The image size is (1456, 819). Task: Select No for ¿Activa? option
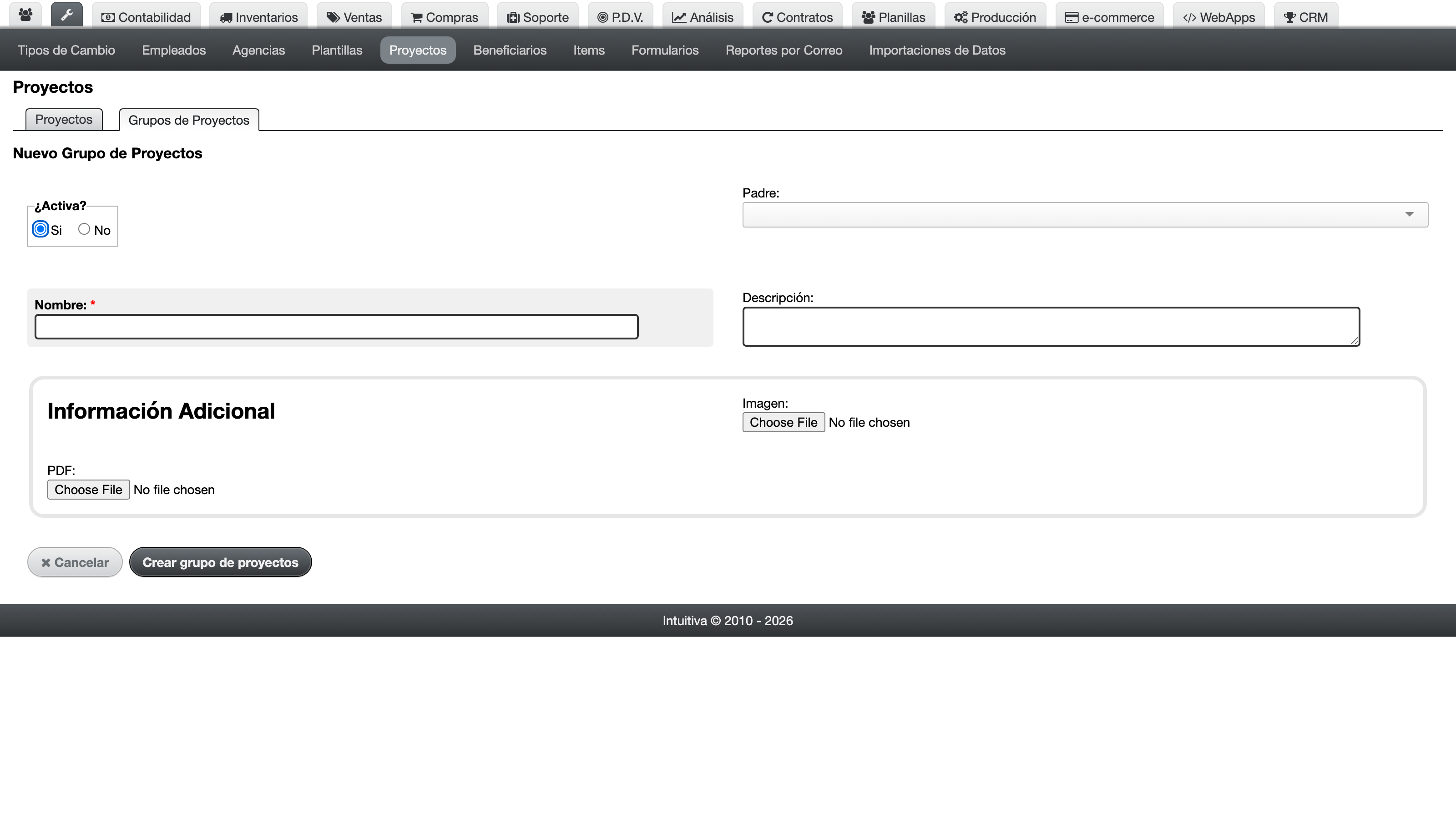coord(84,229)
